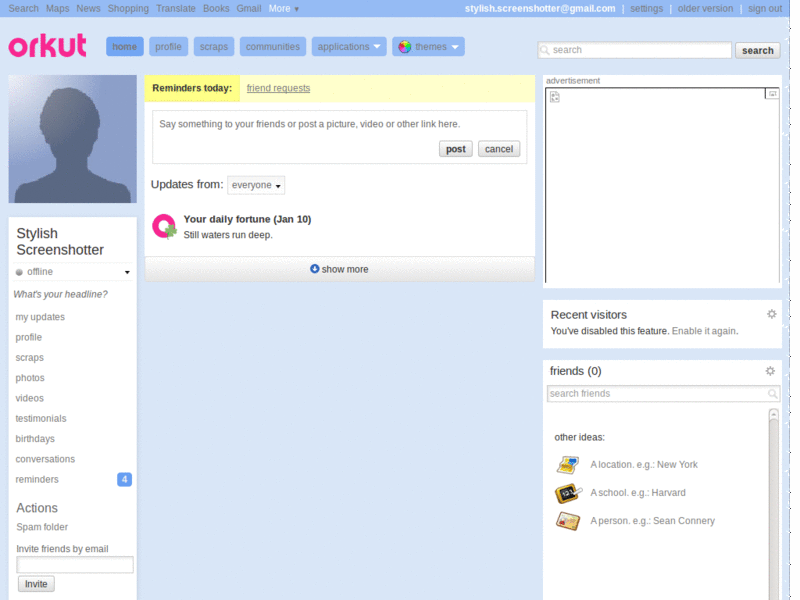Click A school e.g. Harvard suggestion

(x=638, y=493)
